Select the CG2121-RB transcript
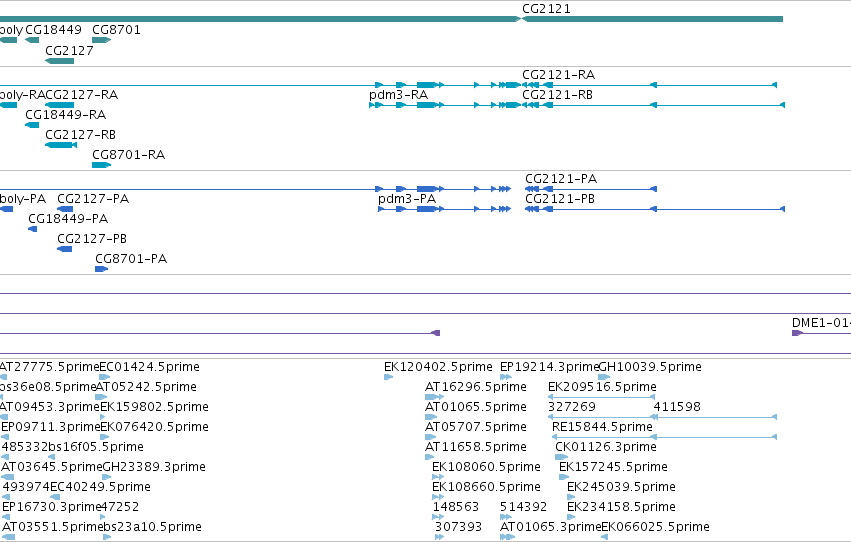This screenshot has width=851, height=542. 653,105
